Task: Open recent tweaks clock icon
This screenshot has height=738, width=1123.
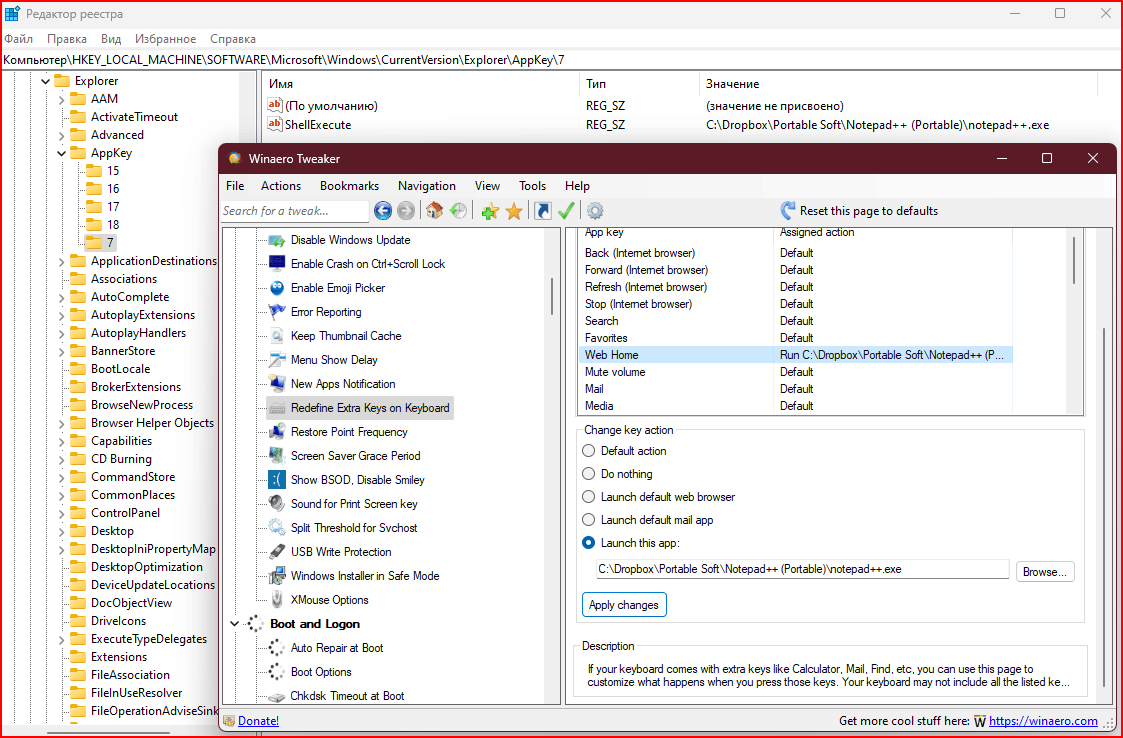Action: click(x=458, y=211)
